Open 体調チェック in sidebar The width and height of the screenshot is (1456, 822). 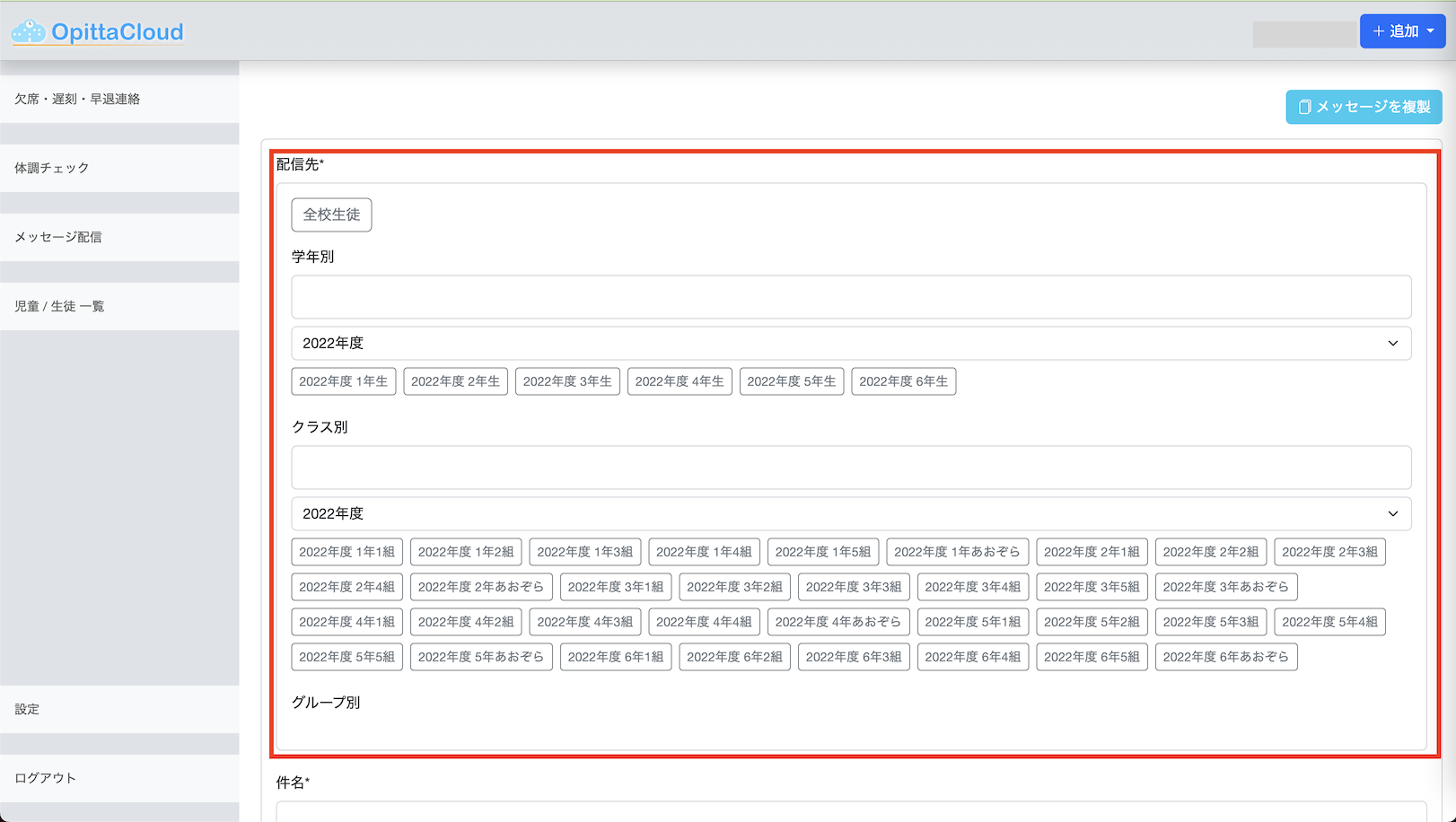(x=119, y=168)
